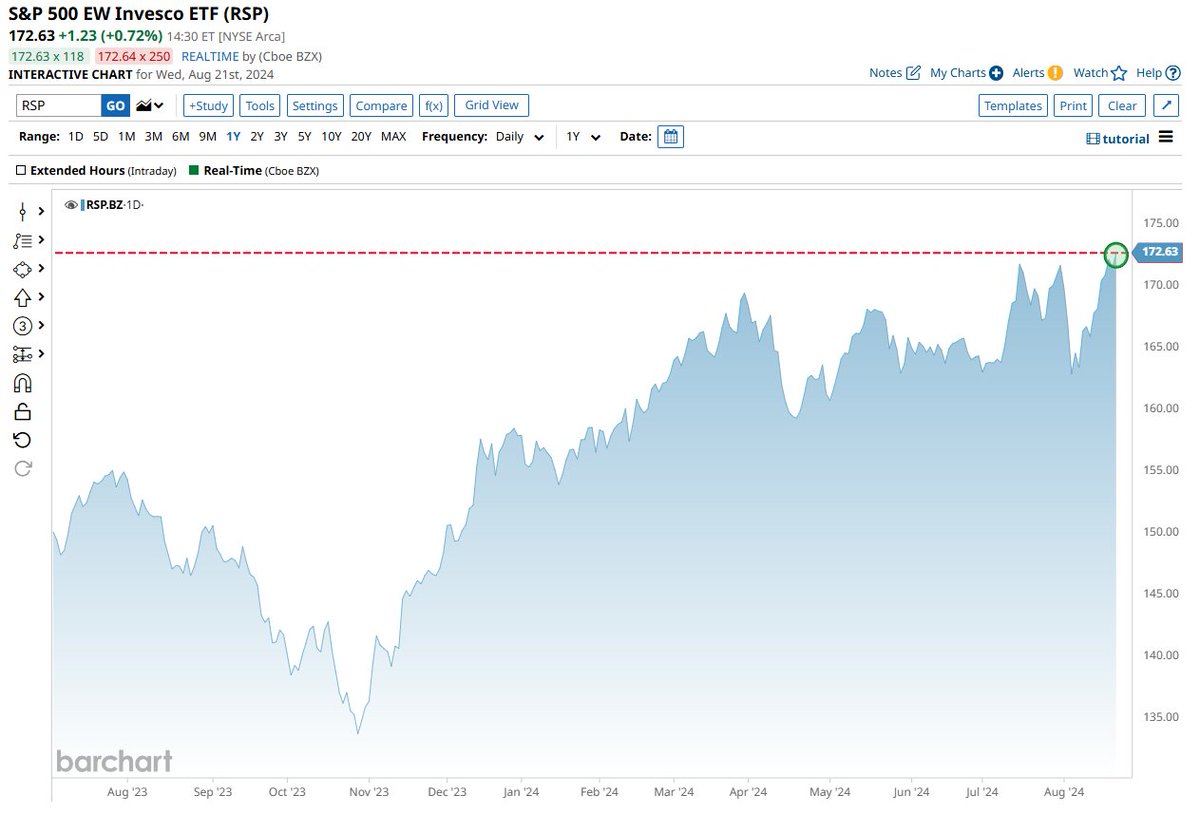Click the symbol input field RSP
Screen dimensions: 1200x814
coord(59,106)
